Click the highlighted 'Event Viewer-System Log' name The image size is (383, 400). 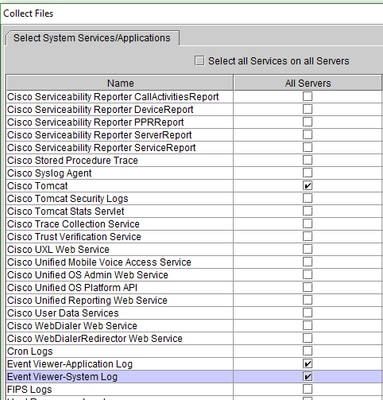tap(62, 377)
